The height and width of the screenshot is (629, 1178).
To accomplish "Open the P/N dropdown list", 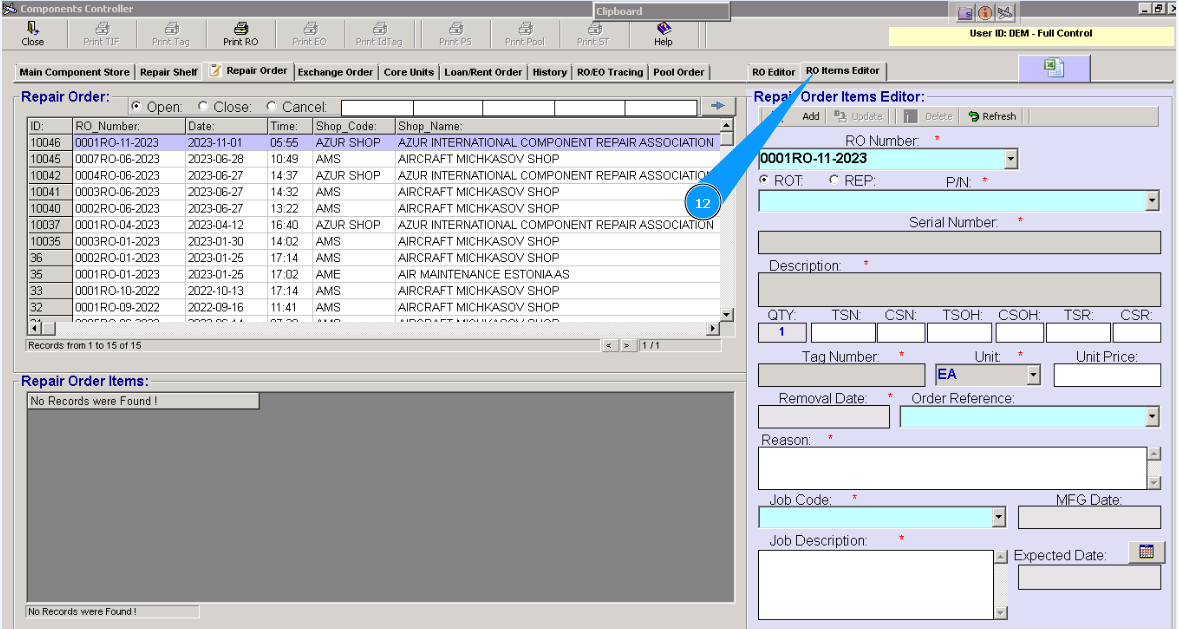I will [1152, 201].
